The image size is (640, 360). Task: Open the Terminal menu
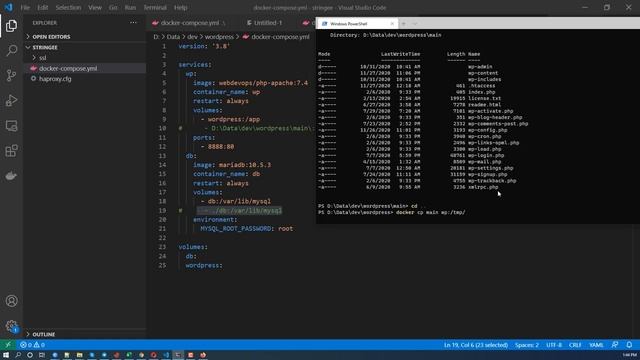pyautogui.click(x=155, y=7)
